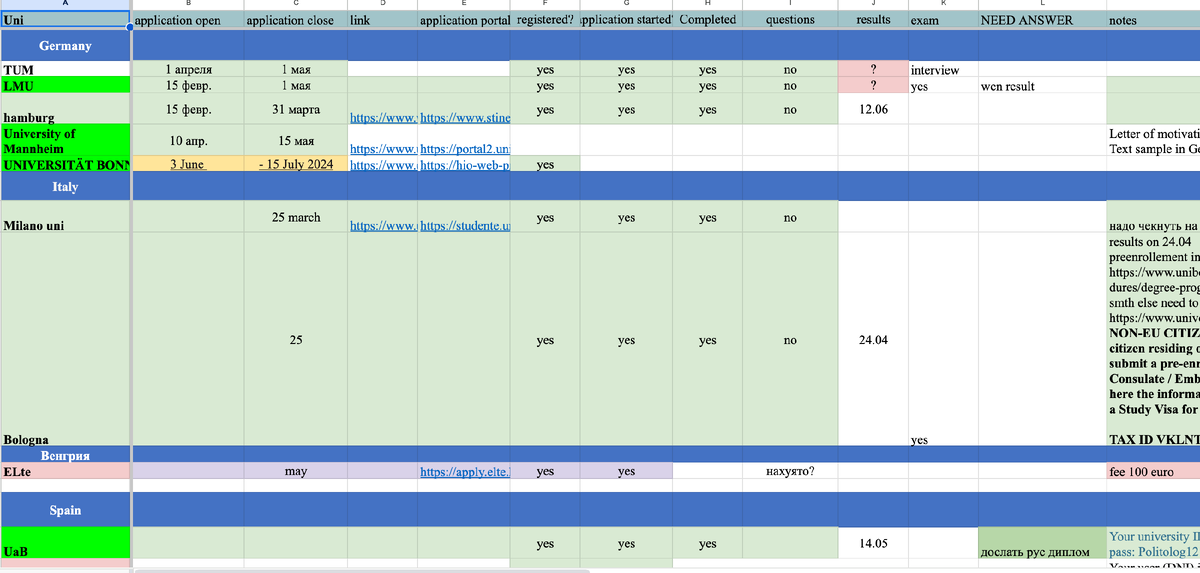This screenshot has height=573, width=1200.
Task: Select Milano's 'no' questions cell
Action: [x=790, y=218]
